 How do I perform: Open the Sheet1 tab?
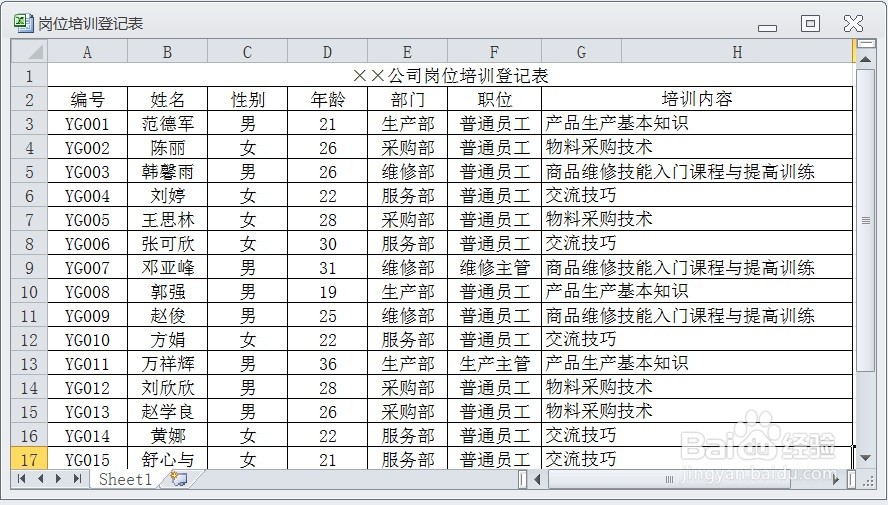click(125, 480)
